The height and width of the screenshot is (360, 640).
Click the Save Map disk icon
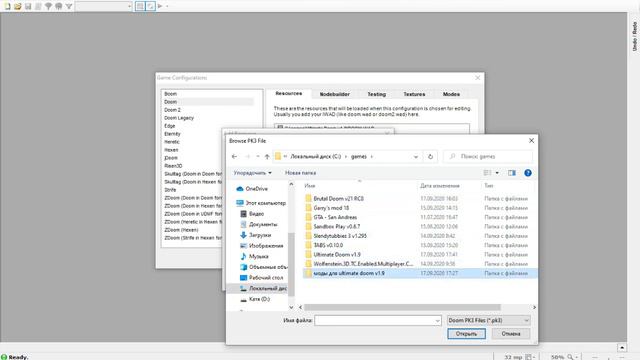click(28, 6)
